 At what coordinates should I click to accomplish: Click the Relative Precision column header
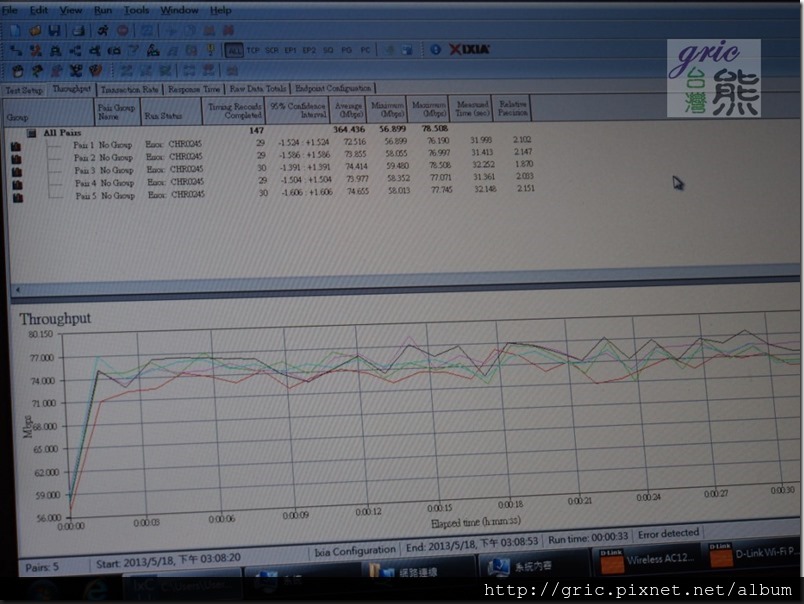pyautogui.click(x=512, y=108)
